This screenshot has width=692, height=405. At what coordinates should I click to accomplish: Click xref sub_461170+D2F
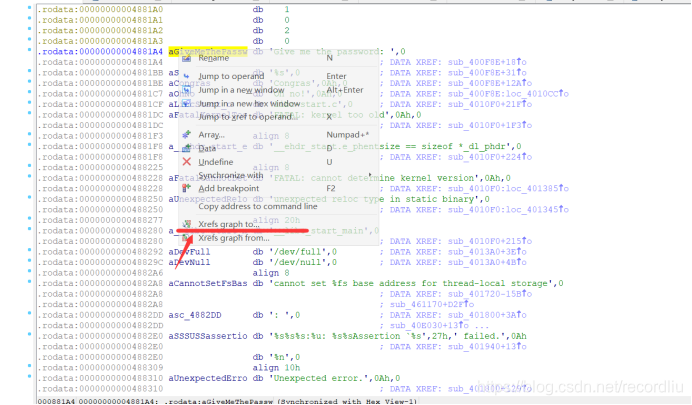[x=432, y=304]
